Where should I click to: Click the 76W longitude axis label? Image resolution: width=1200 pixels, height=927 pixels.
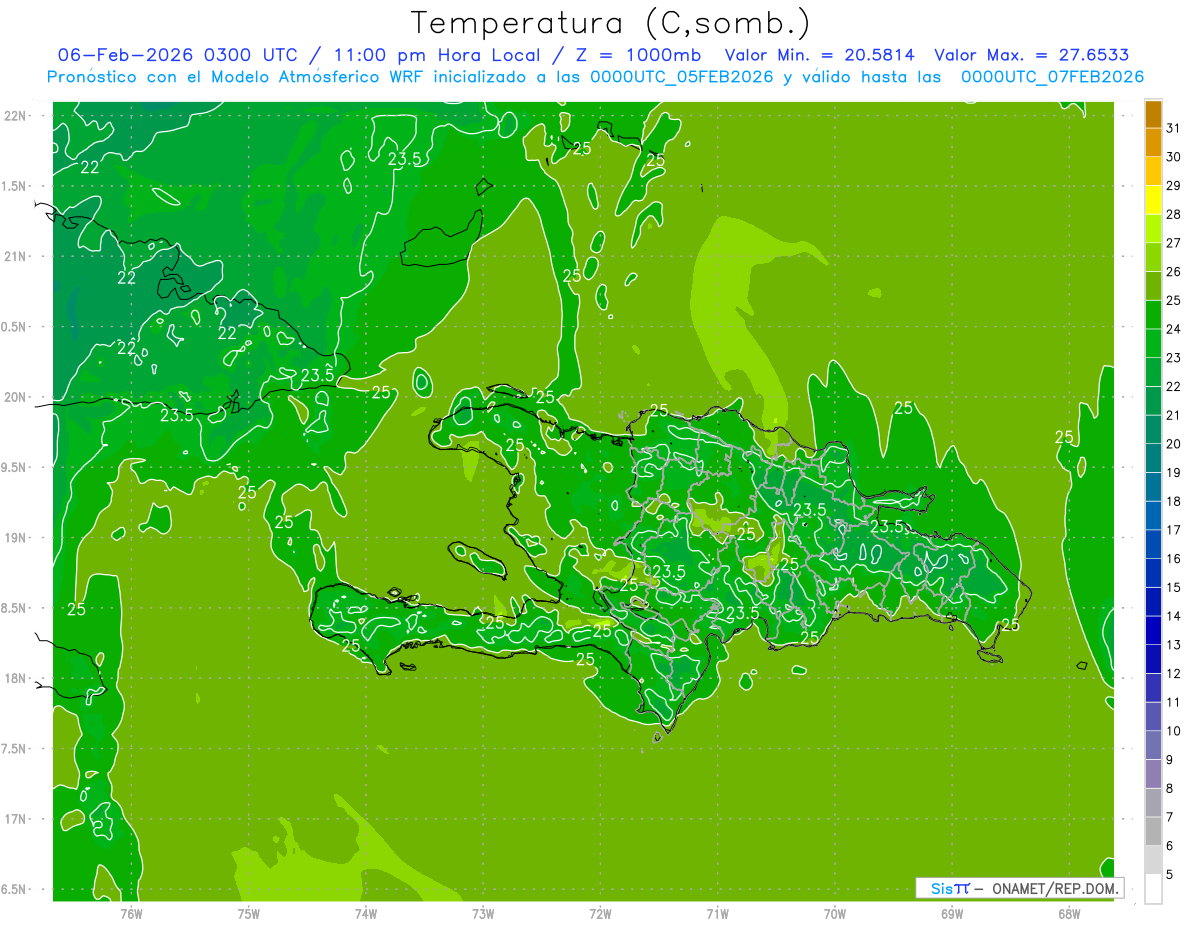tap(131, 914)
